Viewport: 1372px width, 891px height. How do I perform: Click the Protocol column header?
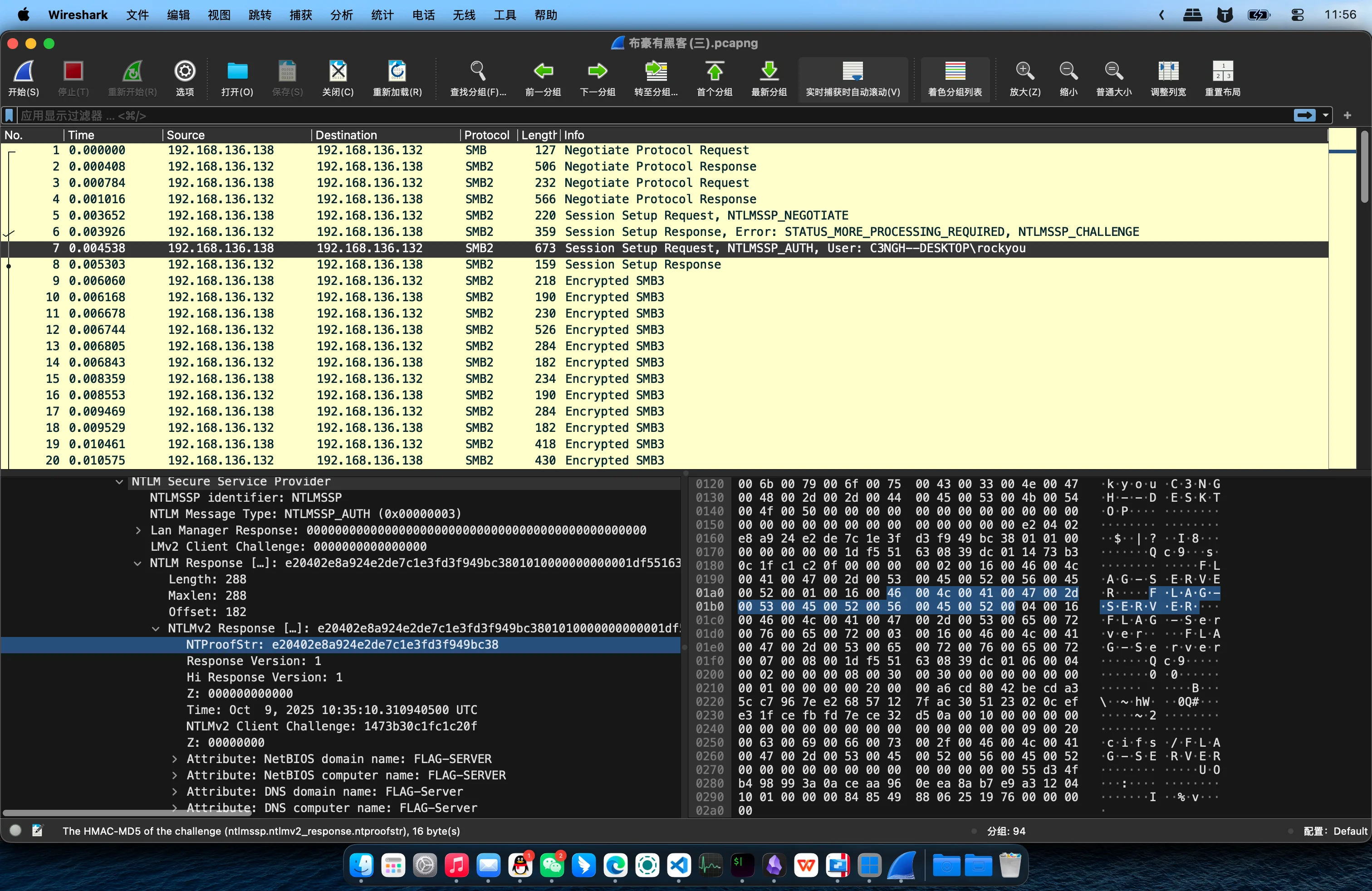tap(486, 135)
